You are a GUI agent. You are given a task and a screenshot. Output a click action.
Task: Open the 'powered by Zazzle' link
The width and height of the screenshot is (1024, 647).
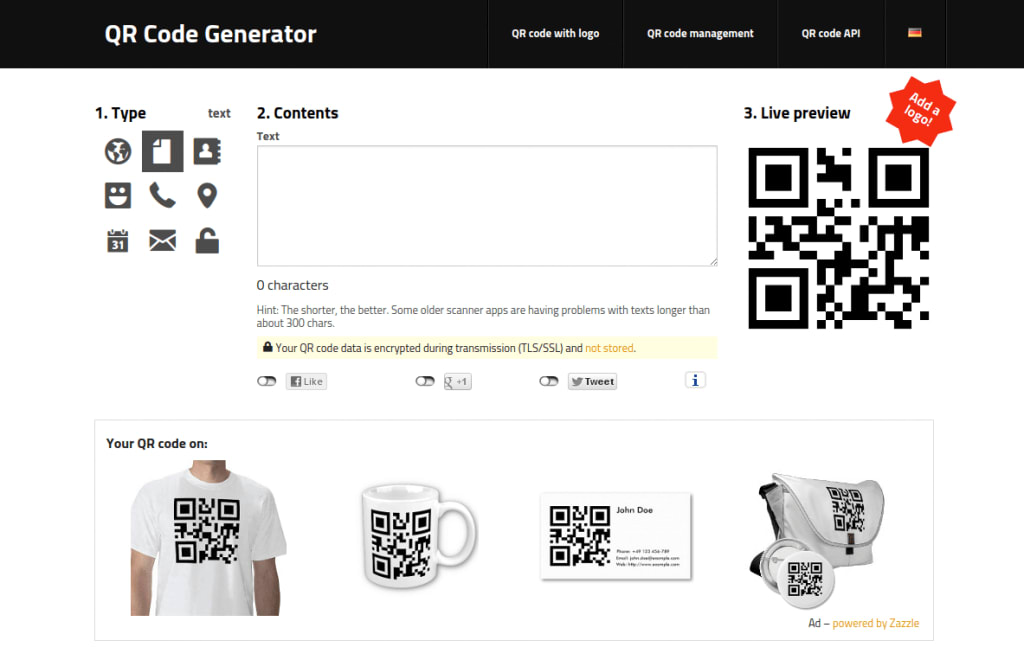875,623
